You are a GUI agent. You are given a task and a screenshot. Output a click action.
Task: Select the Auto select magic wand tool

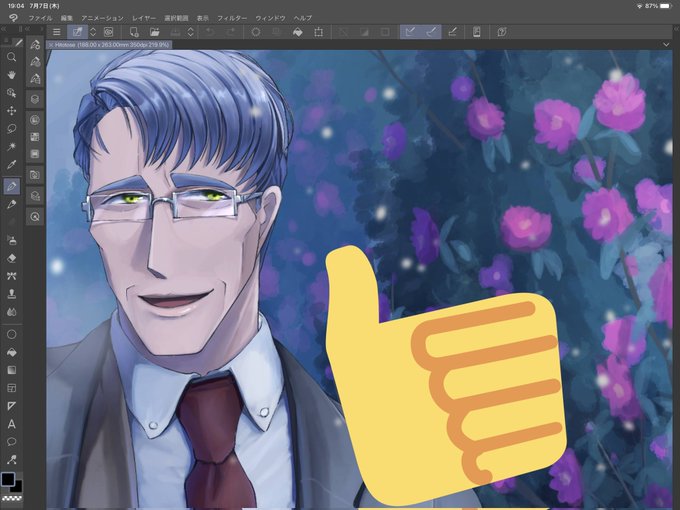click(11, 147)
